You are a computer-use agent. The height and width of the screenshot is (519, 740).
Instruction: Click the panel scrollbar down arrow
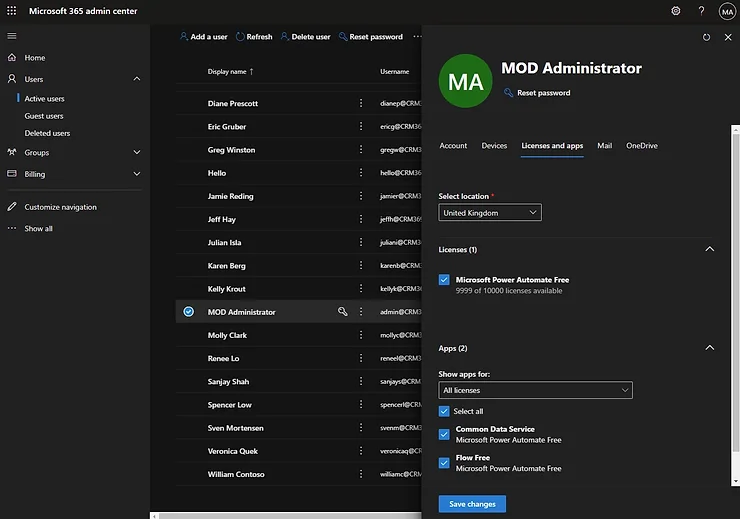pos(735,481)
